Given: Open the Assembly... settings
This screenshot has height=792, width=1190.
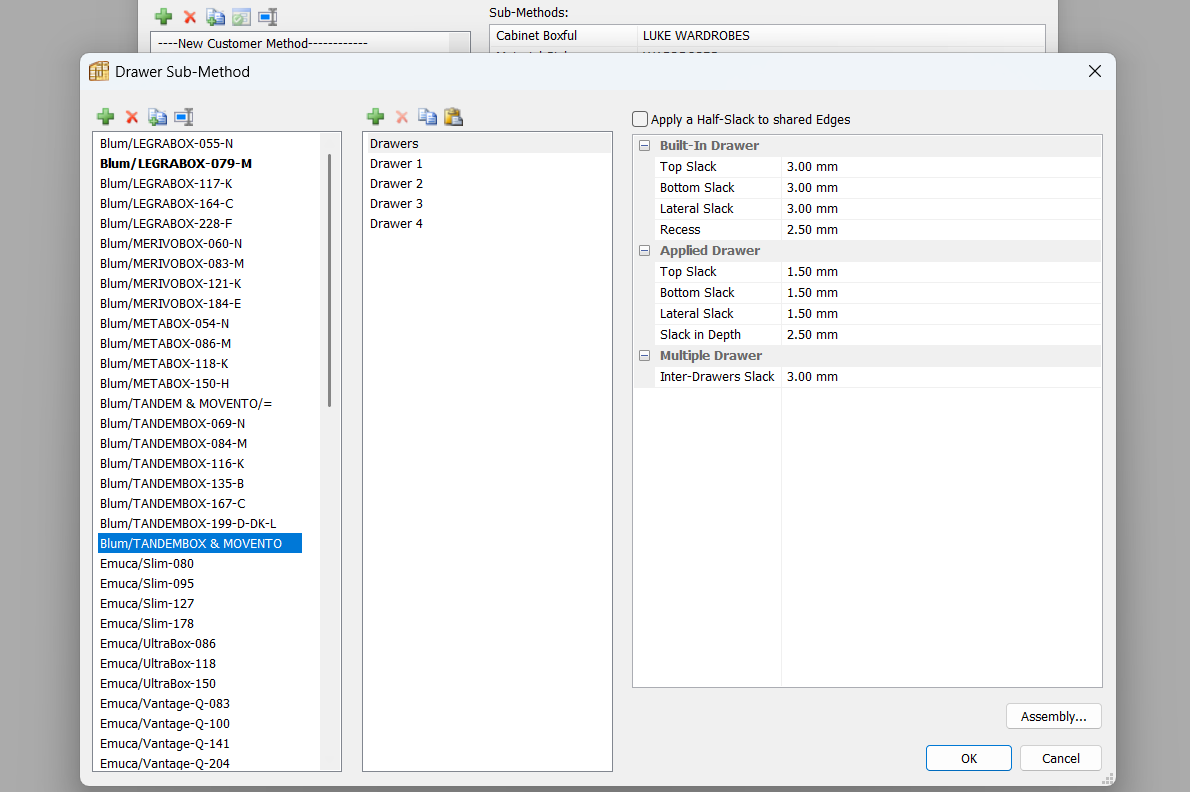Looking at the screenshot, I should tap(1053, 716).
